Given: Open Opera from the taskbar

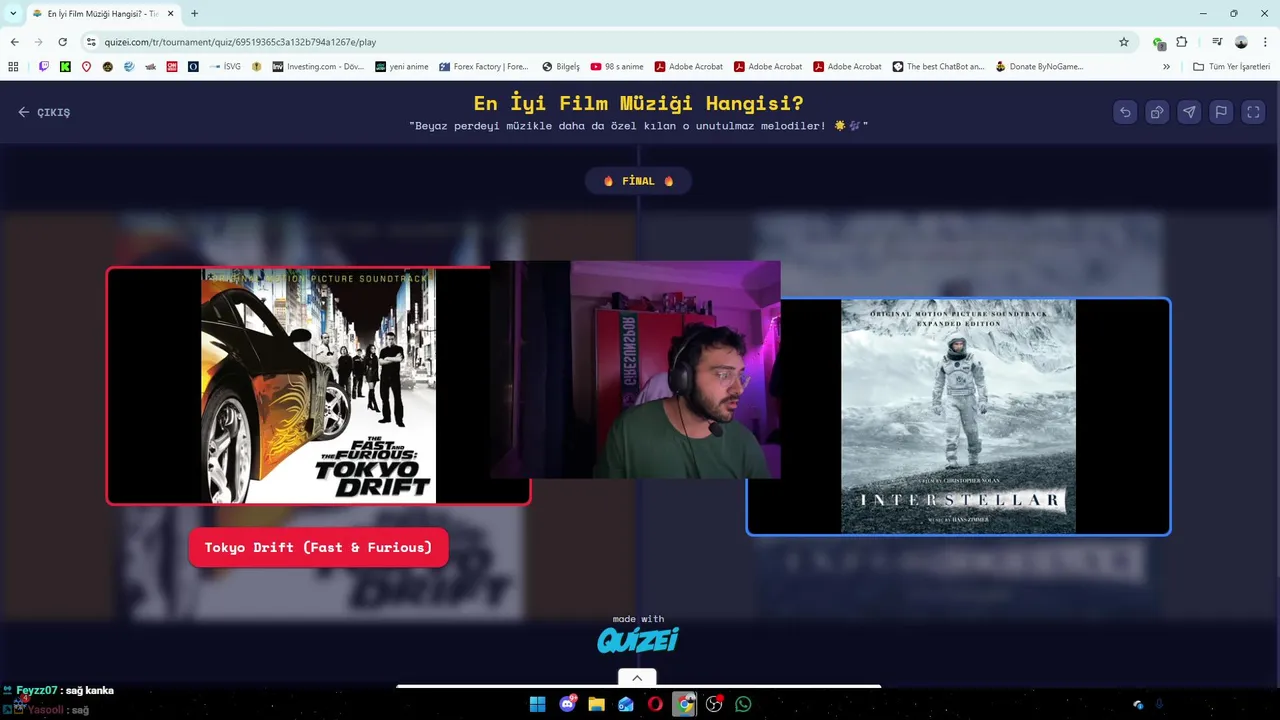Looking at the screenshot, I should (x=655, y=704).
